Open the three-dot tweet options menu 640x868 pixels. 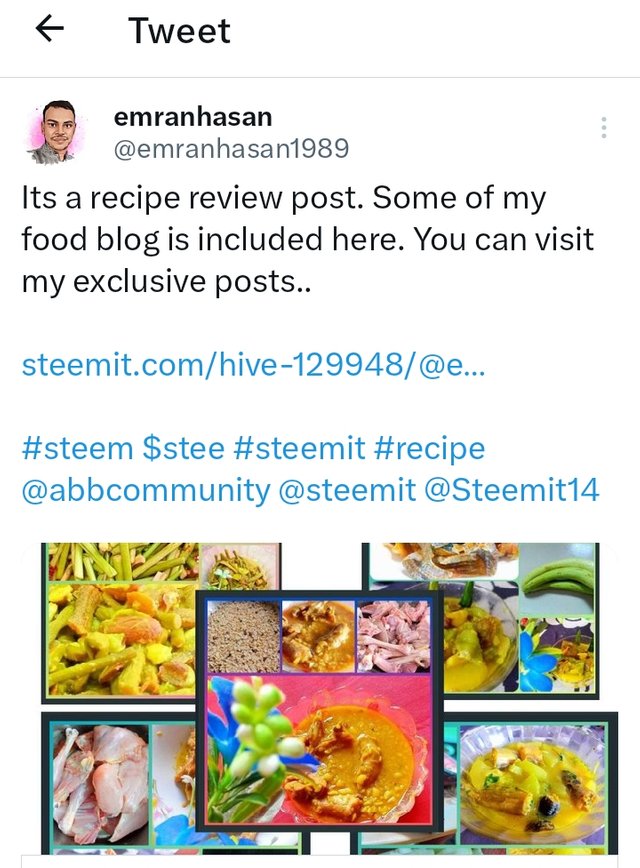603,127
